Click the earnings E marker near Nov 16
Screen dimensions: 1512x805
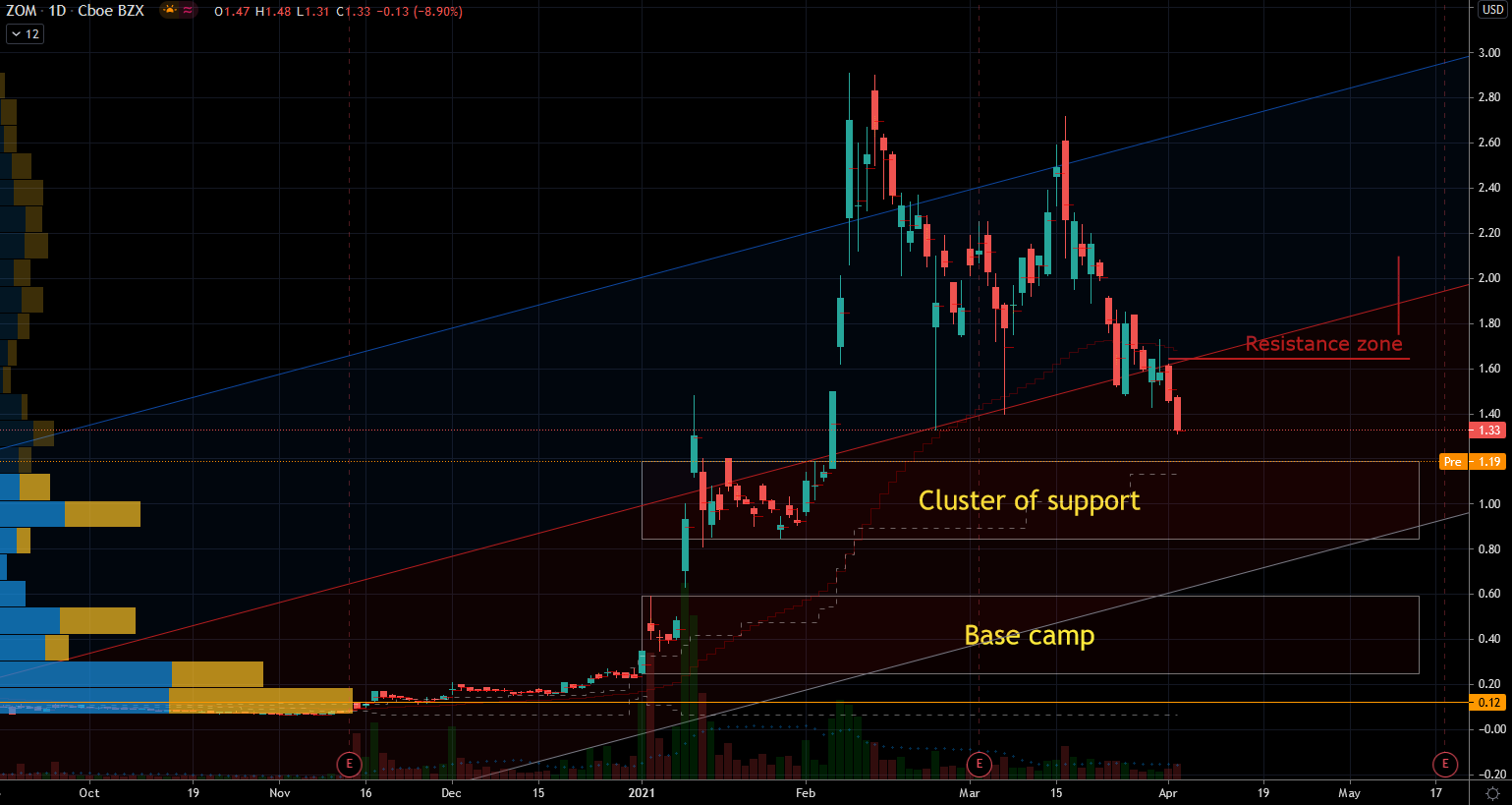pos(349,764)
